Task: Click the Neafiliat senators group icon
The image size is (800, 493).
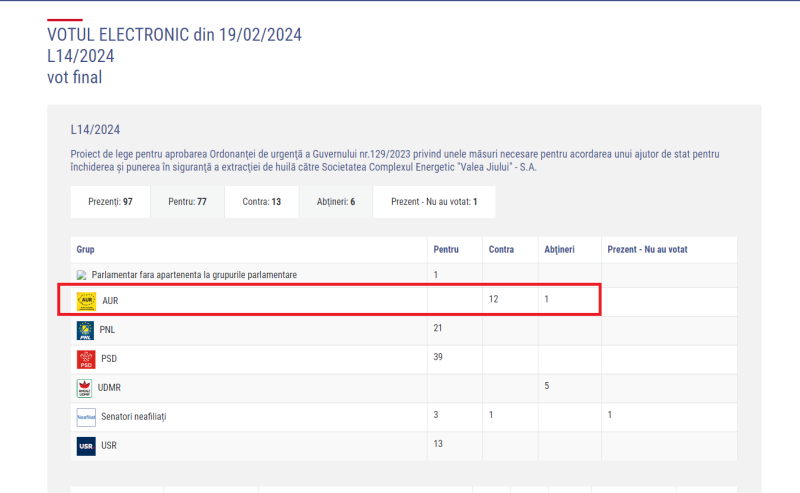Action: [x=86, y=417]
